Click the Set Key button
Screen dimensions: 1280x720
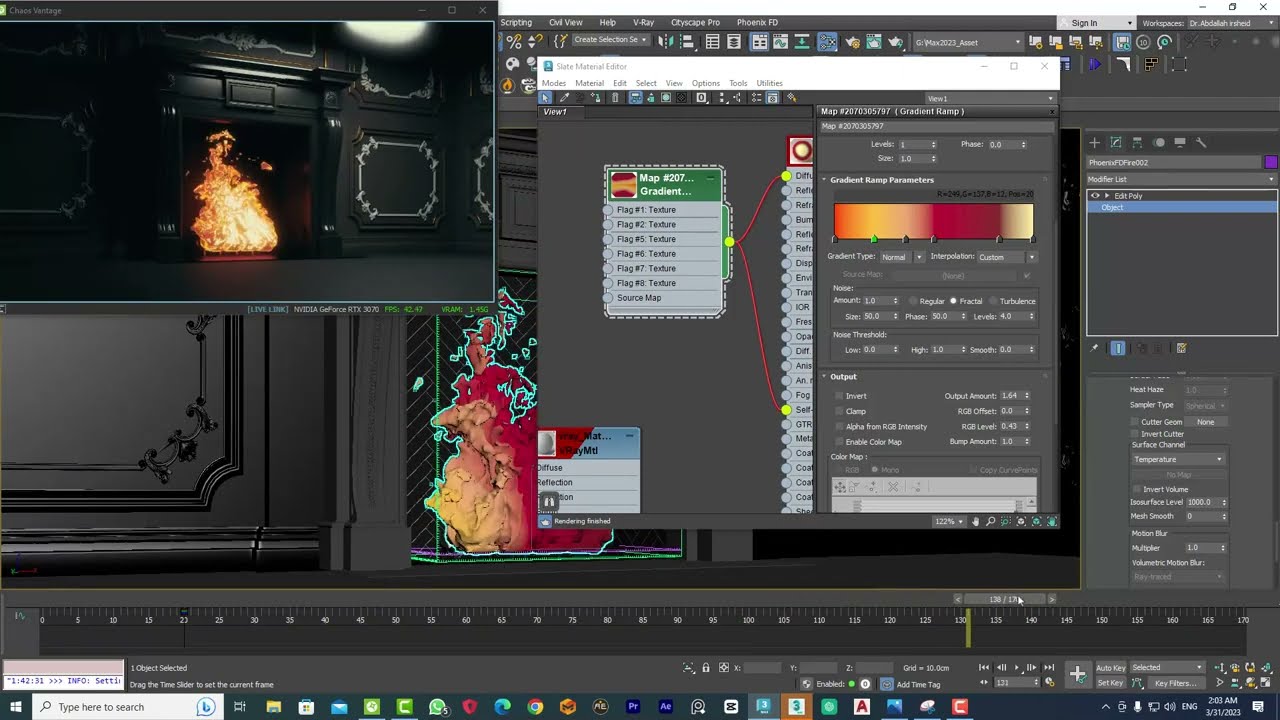pos(1111,683)
